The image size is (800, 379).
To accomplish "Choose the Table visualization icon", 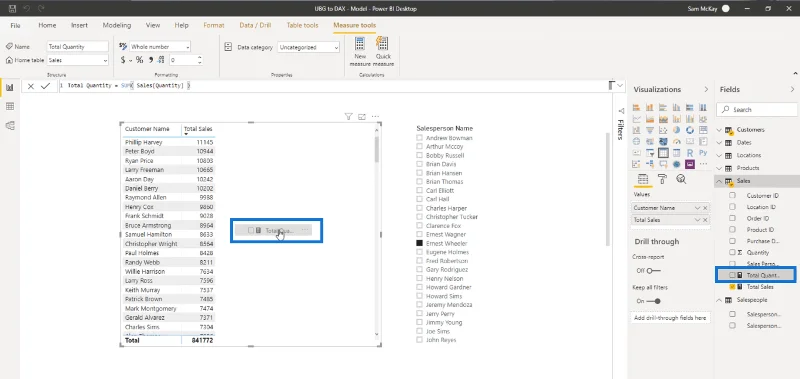I will (x=663, y=153).
